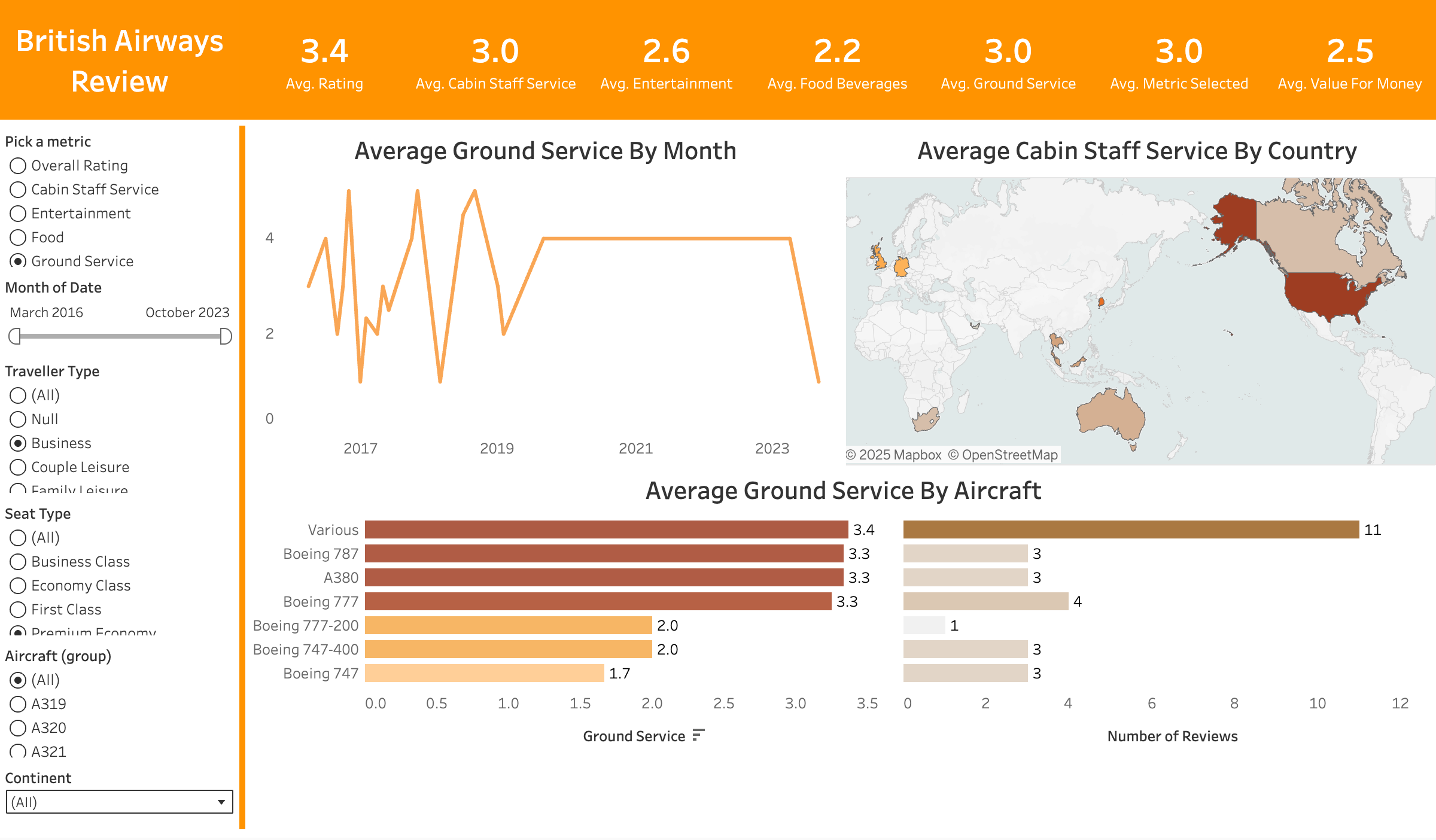Click the Avg. Ground Service label
This screenshot has width=1436, height=840.
point(1008,84)
